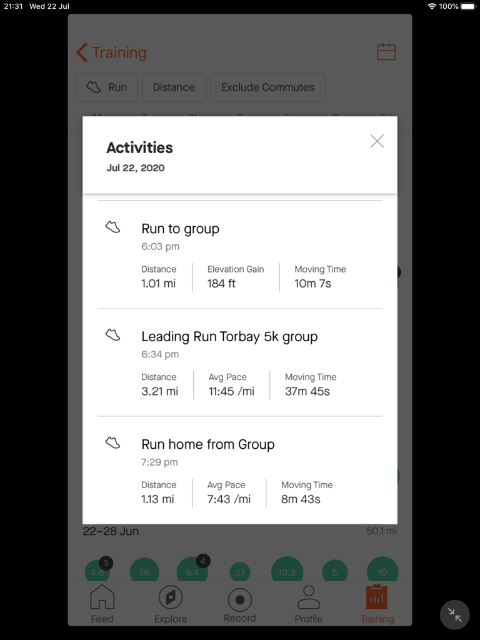
Task: Open the calendar icon at top right
Action: [x=386, y=52]
